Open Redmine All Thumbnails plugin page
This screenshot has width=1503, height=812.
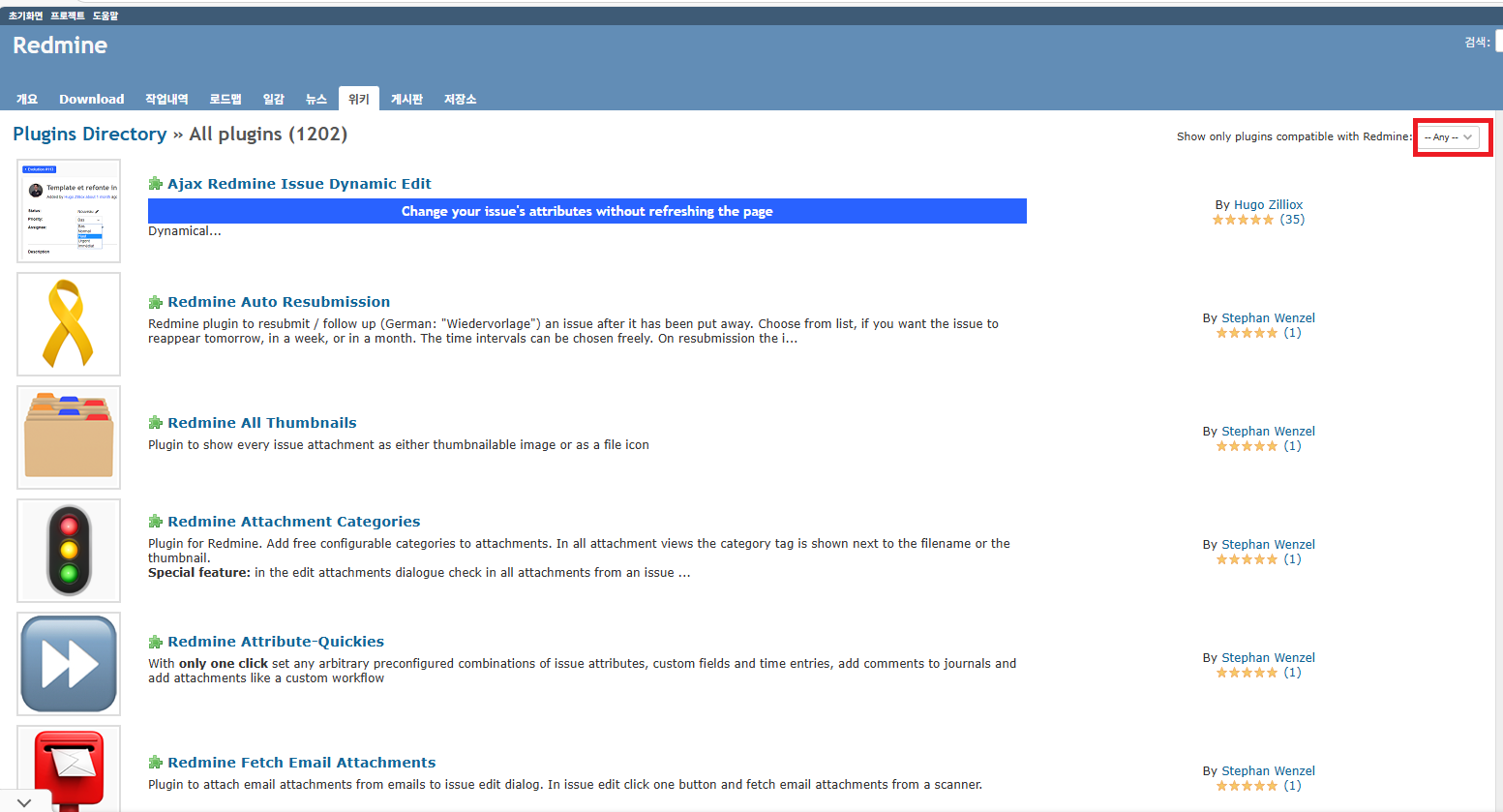click(262, 423)
